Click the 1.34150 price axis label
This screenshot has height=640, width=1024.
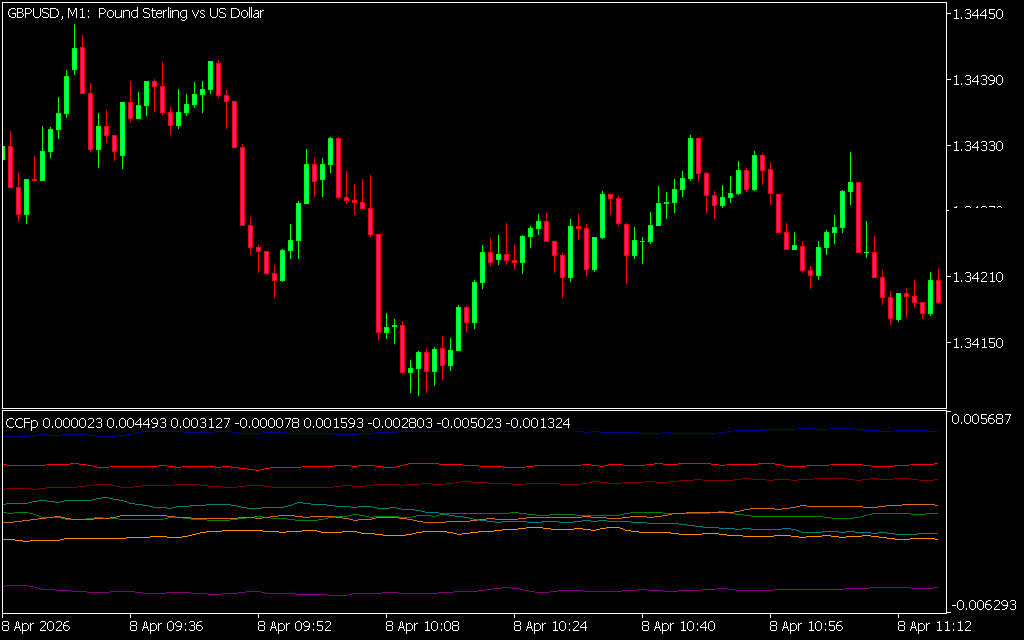(x=982, y=343)
